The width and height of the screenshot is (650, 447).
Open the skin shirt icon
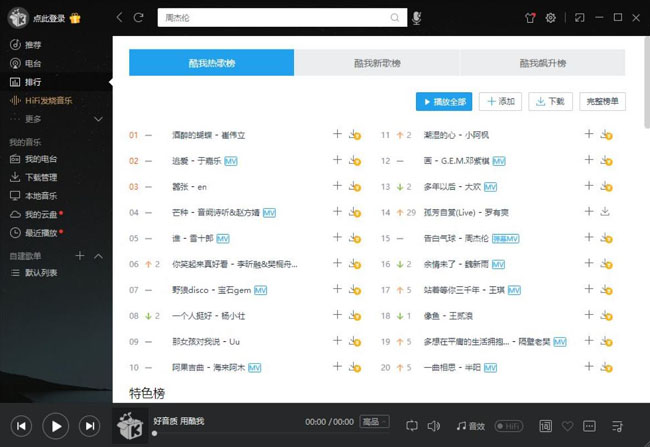coord(530,18)
